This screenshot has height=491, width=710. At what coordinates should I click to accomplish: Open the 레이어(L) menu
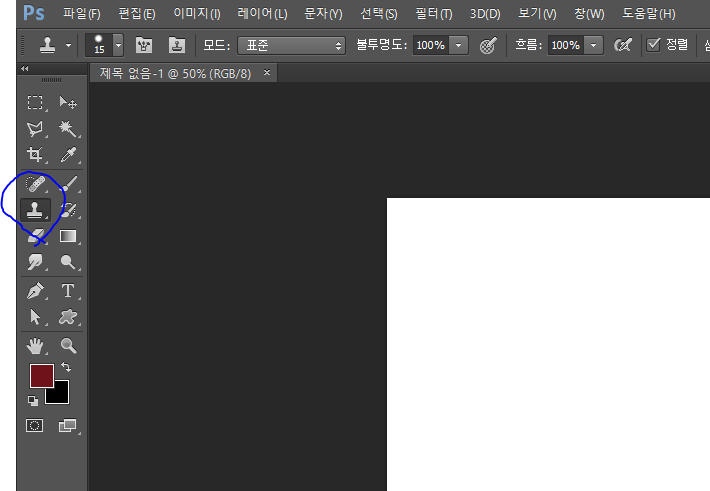[262, 14]
